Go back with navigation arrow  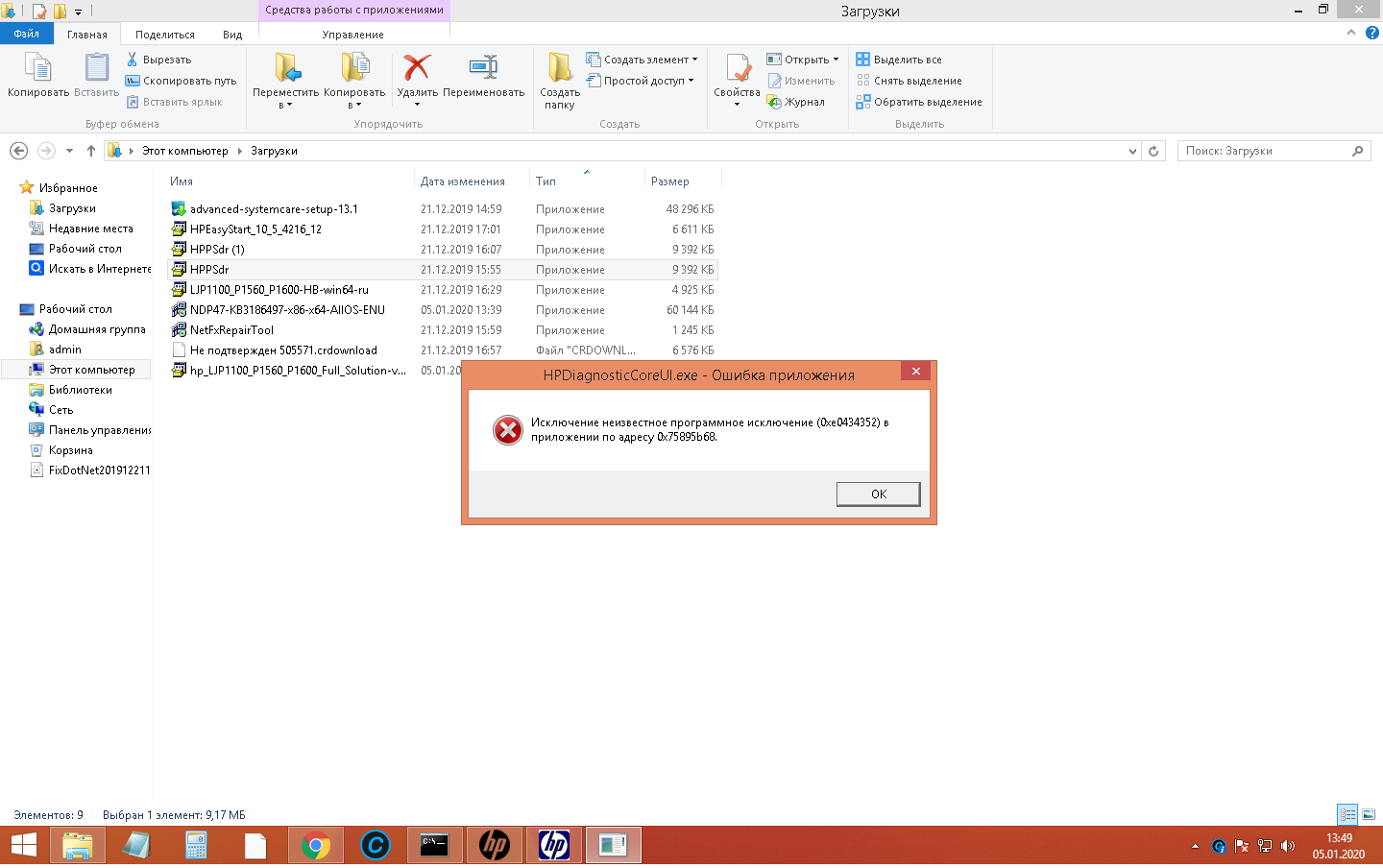pos(18,151)
